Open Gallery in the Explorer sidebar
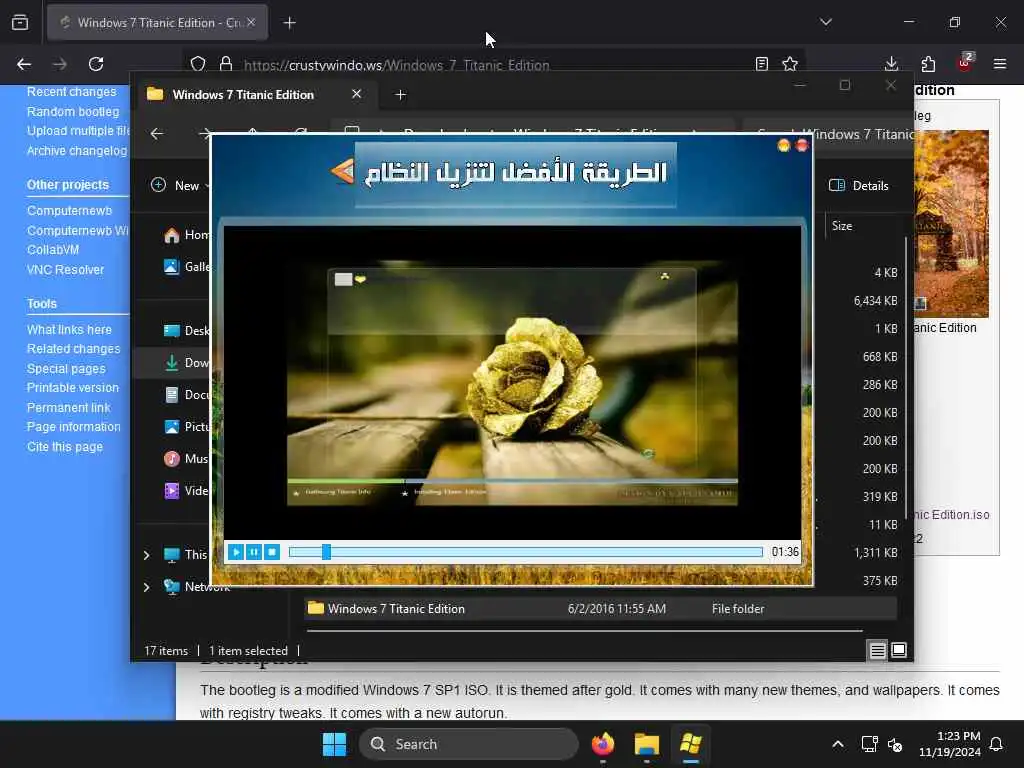The height and width of the screenshot is (768, 1024). coord(187,266)
